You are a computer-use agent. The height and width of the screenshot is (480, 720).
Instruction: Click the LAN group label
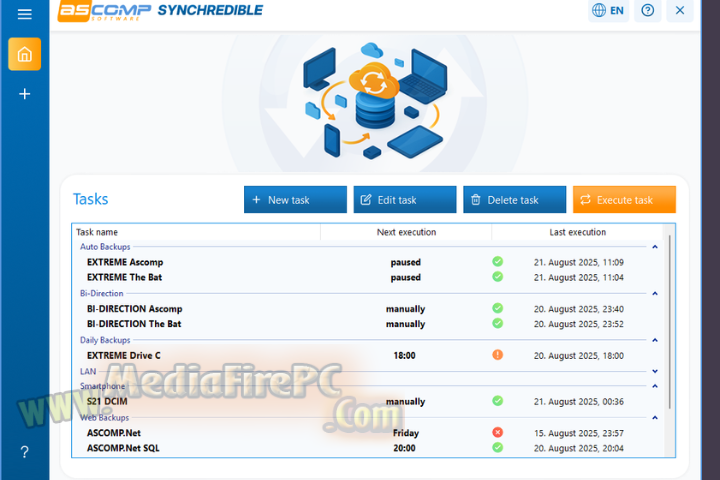88,372
